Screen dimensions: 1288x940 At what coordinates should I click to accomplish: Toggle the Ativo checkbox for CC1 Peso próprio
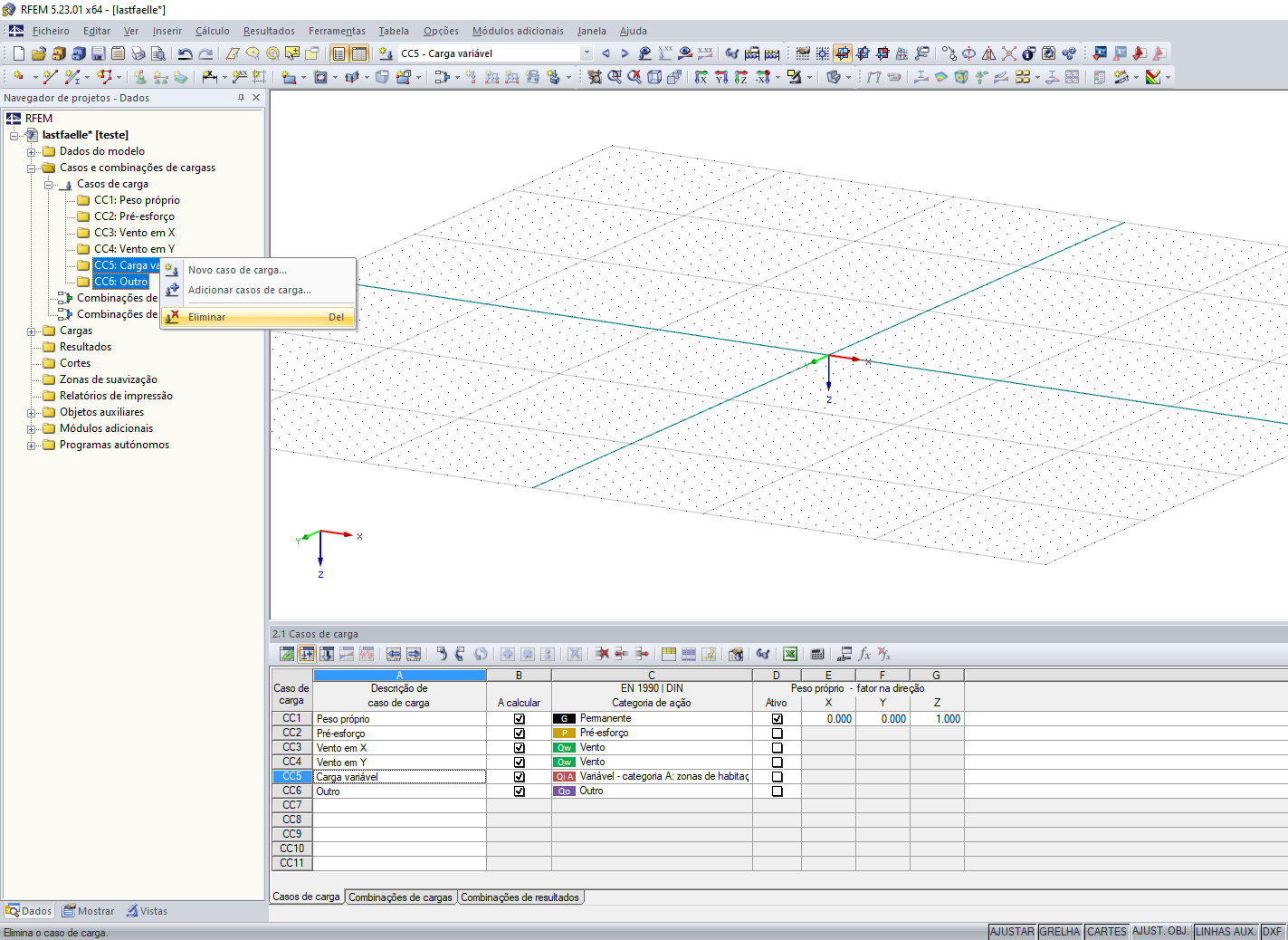777,719
